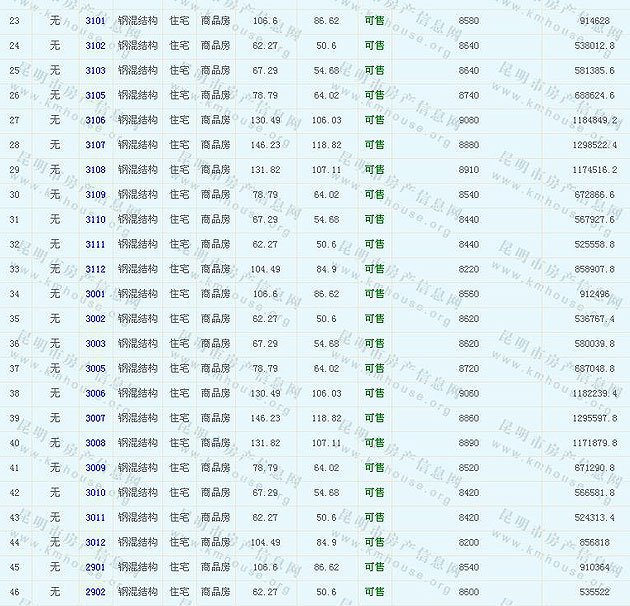
Task: Open room 2902 link
Action: click(95, 592)
